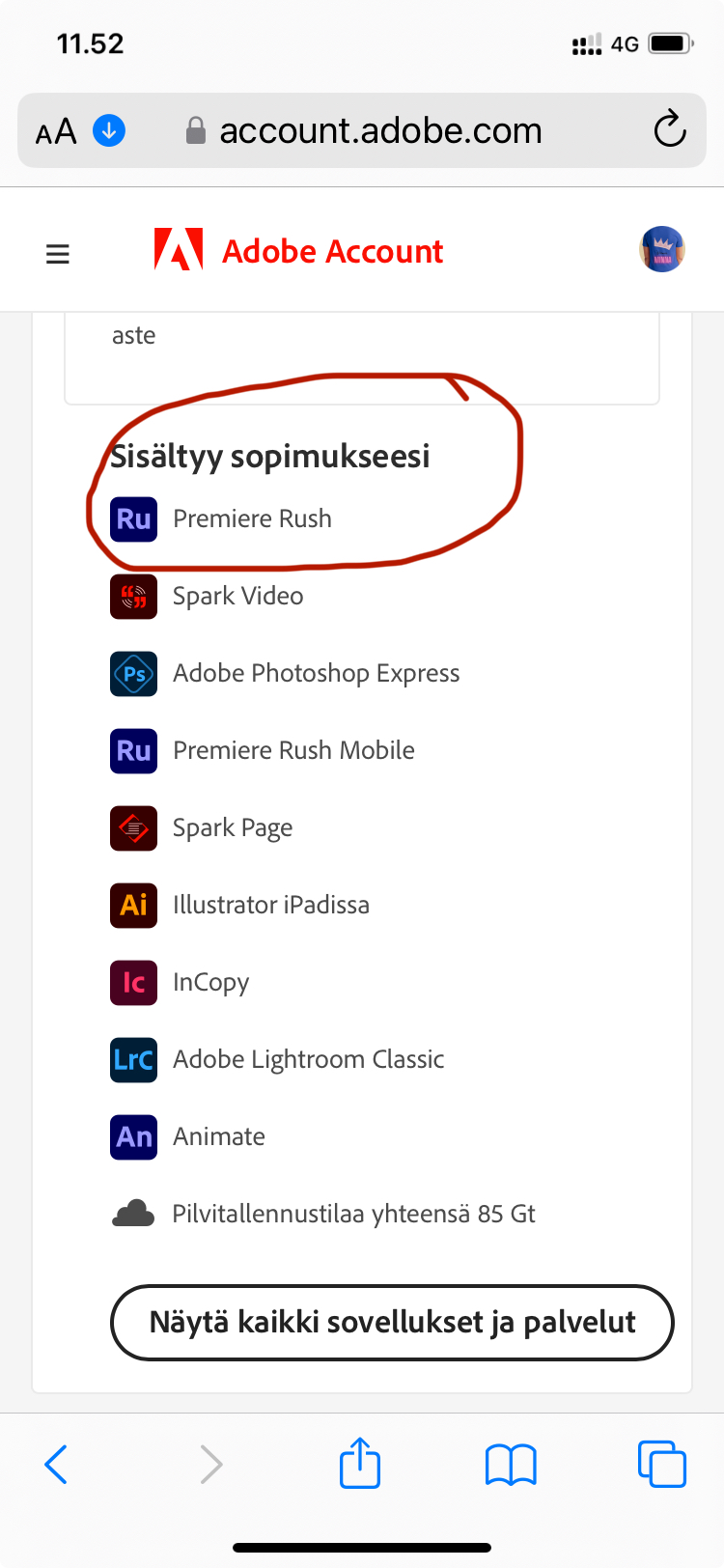The image size is (724, 1568).
Task: Click the InCopy app icon
Action: [133, 982]
